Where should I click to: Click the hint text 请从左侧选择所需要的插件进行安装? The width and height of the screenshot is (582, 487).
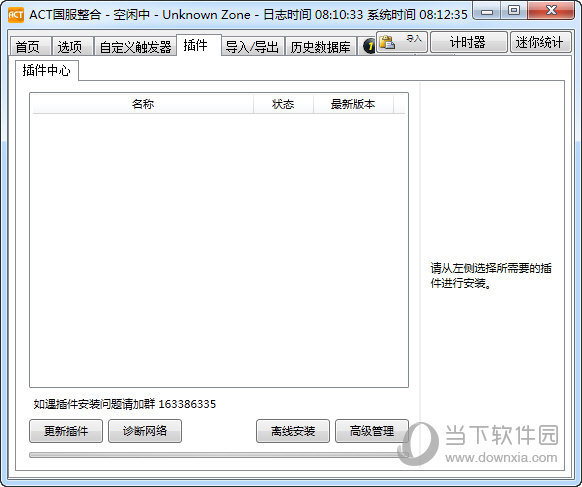491,275
